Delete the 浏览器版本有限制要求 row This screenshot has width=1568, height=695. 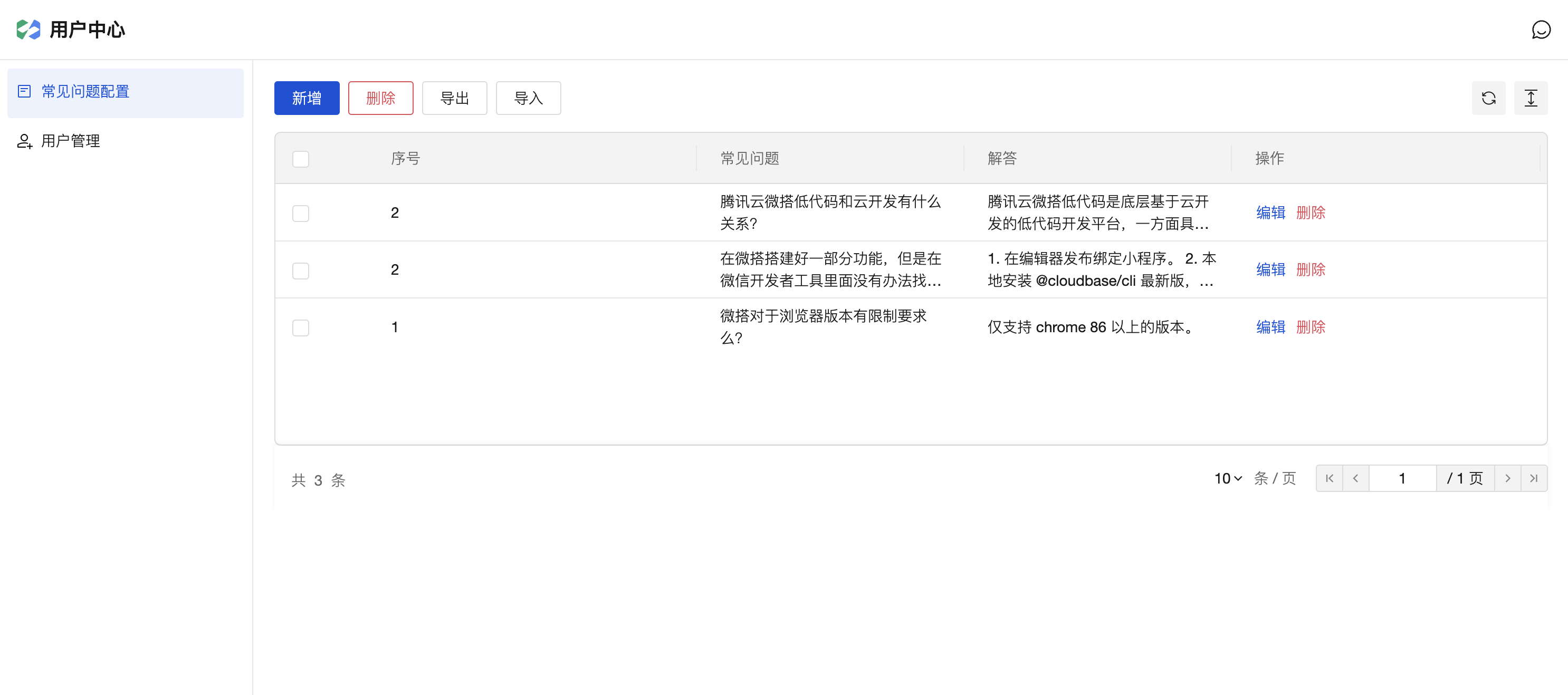(1311, 327)
